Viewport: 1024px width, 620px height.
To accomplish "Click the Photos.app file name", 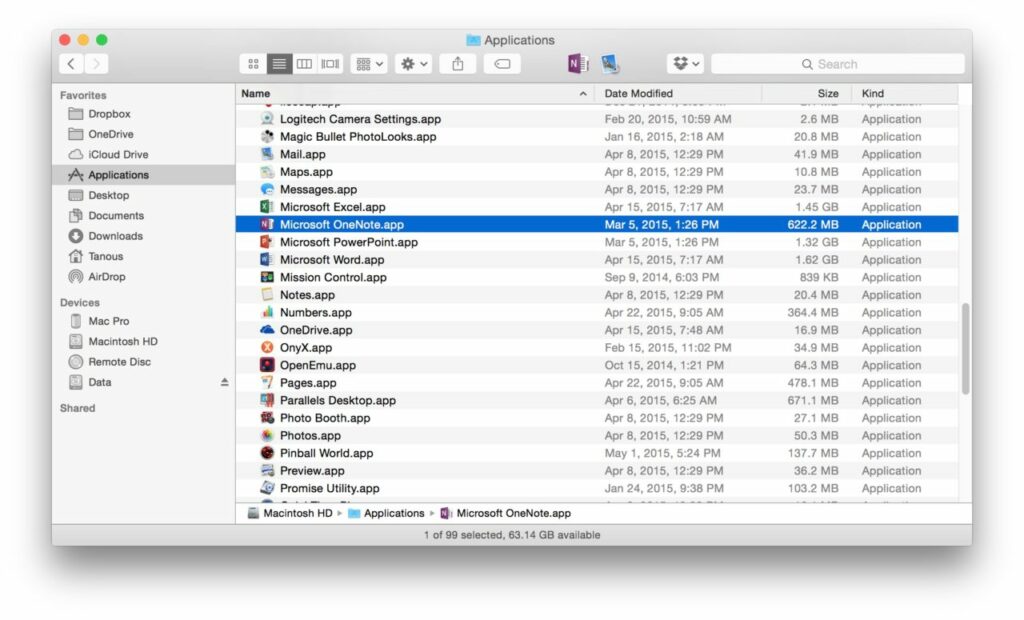I will 310,436.
